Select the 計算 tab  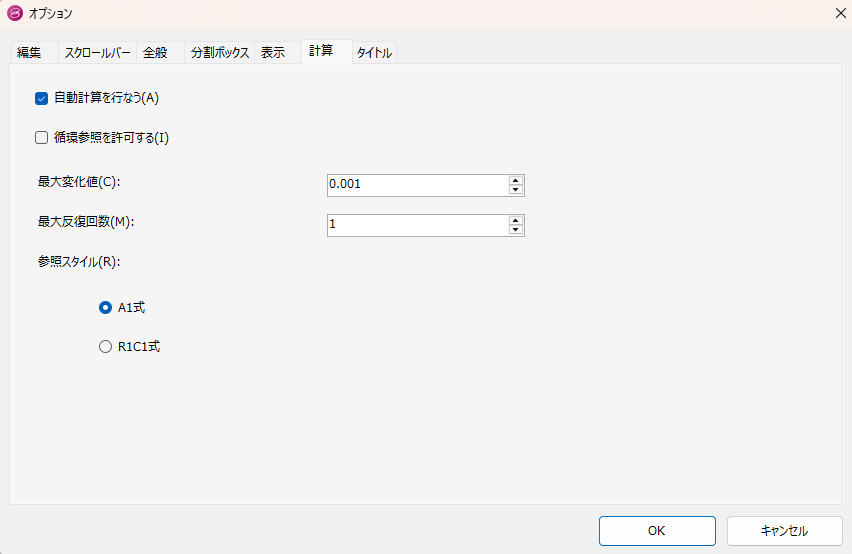coord(327,51)
